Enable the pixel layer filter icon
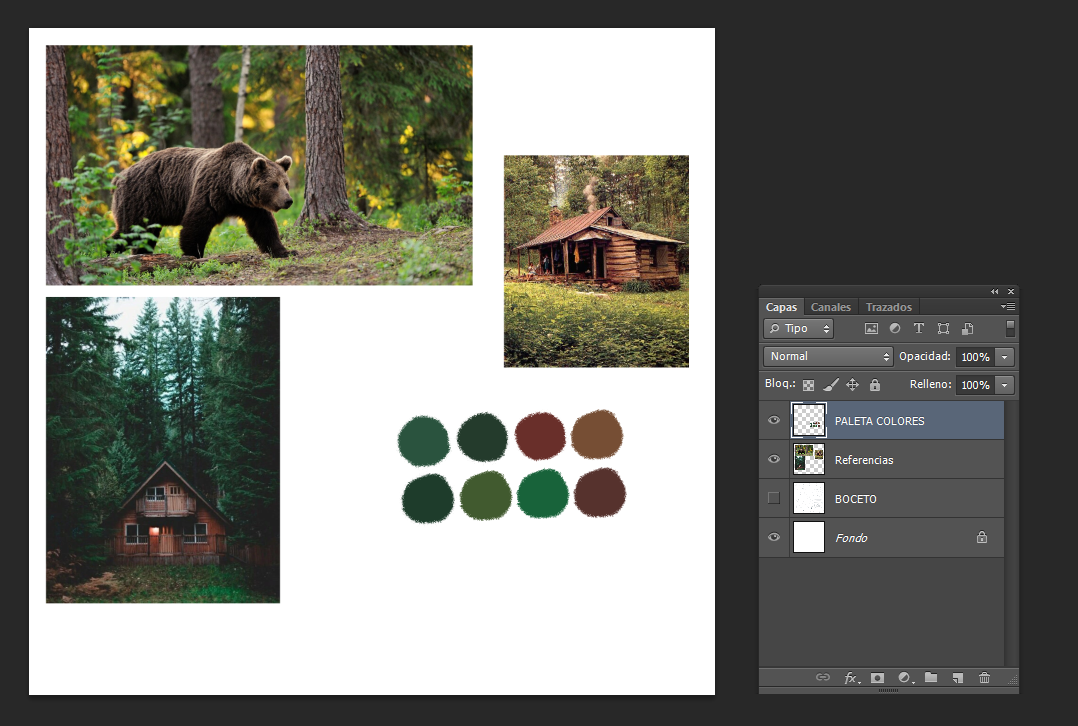The height and width of the screenshot is (726, 1078). 871,329
